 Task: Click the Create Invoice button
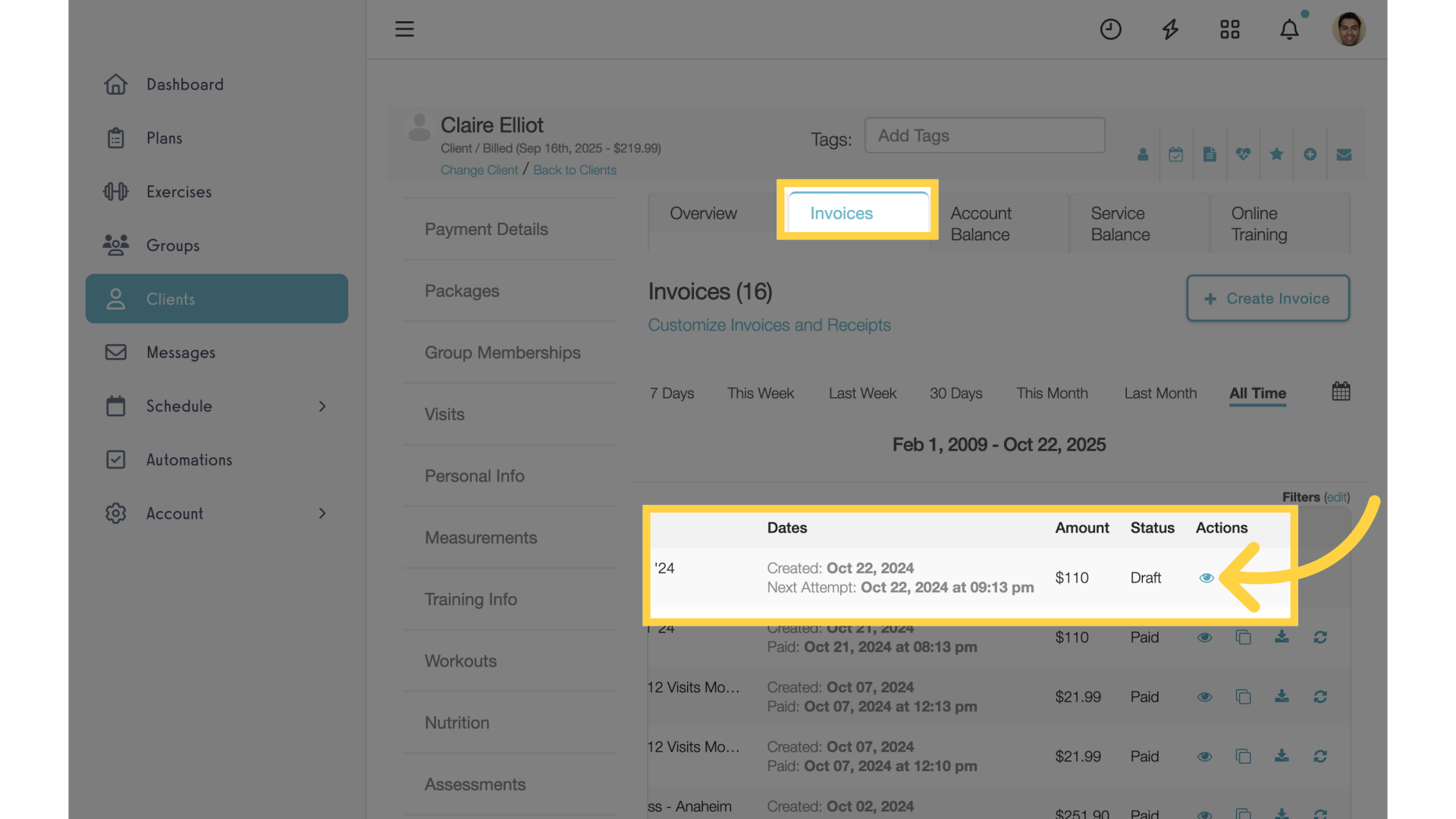pyautogui.click(x=1268, y=298)
